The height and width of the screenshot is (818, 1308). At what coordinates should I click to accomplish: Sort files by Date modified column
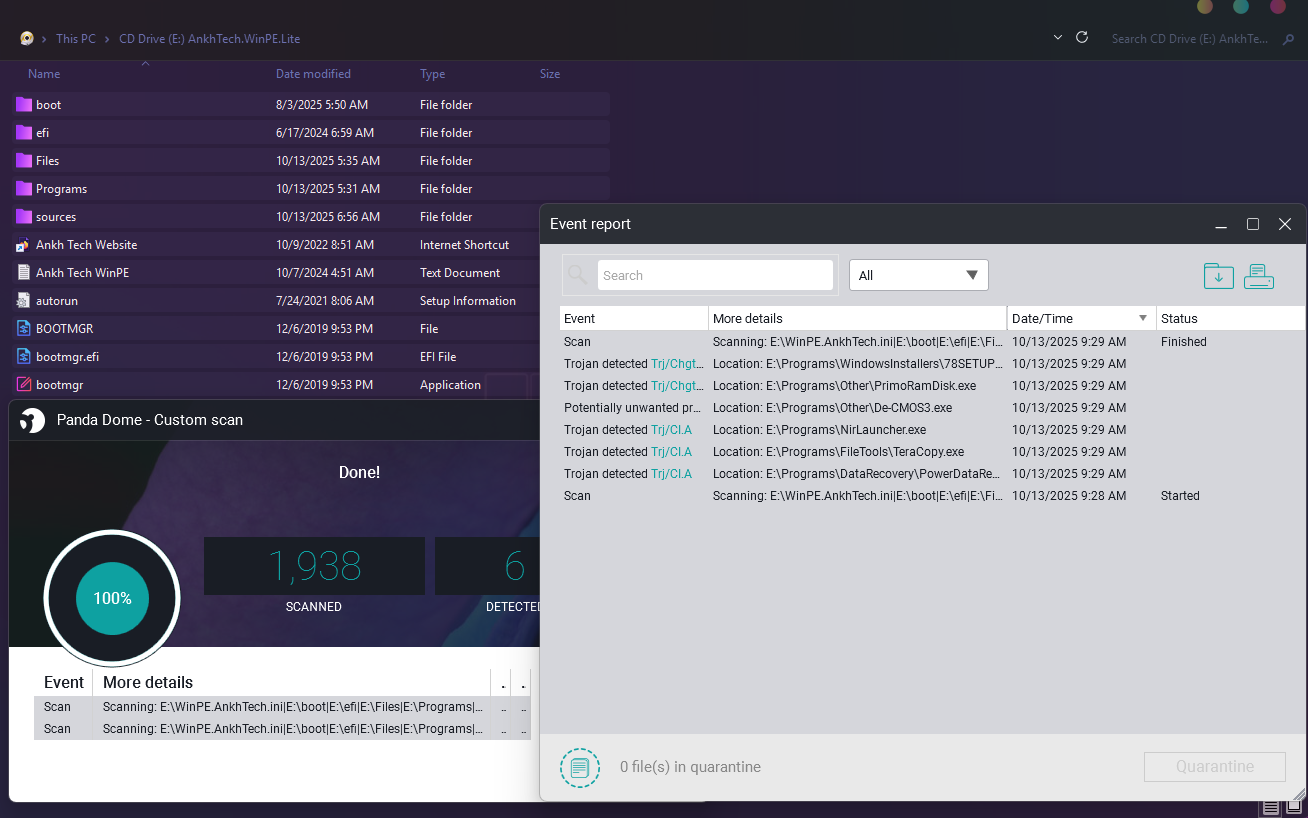313,74
